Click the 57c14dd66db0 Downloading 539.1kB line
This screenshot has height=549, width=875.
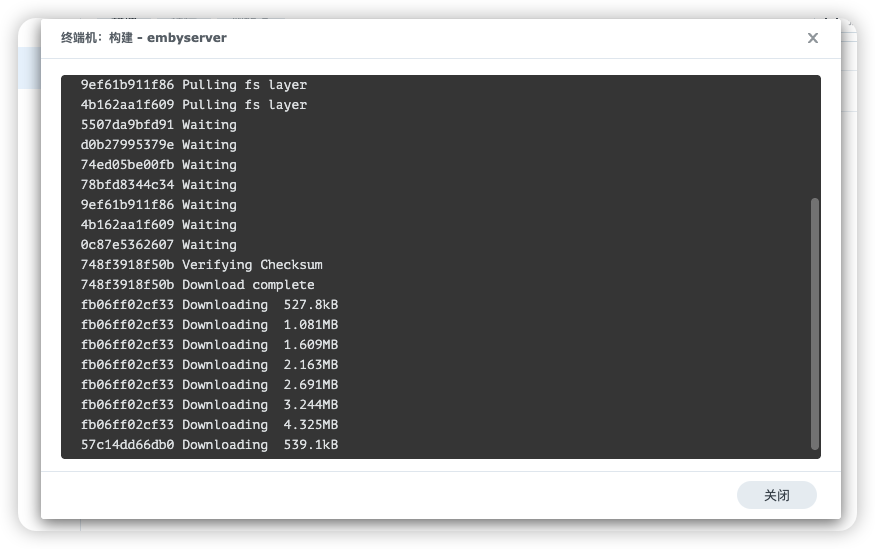pos(209,445)
